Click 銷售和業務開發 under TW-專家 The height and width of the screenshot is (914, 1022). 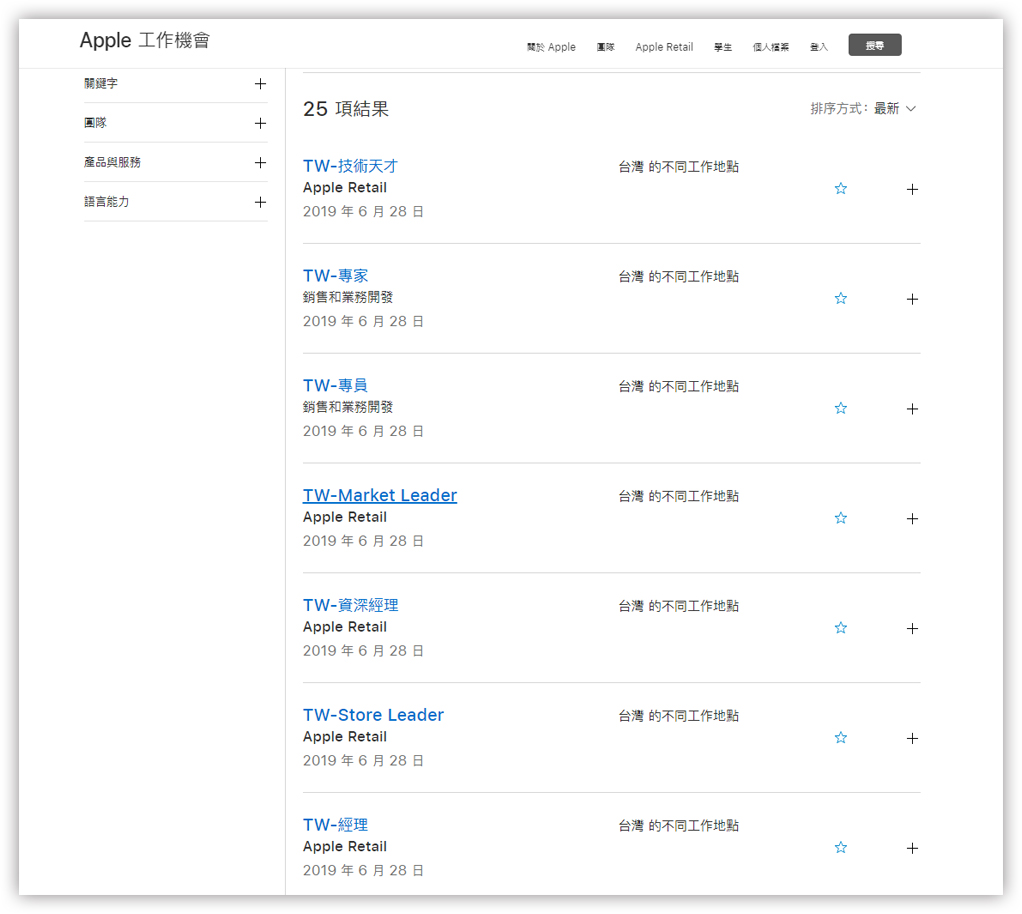tap(348, 297)
